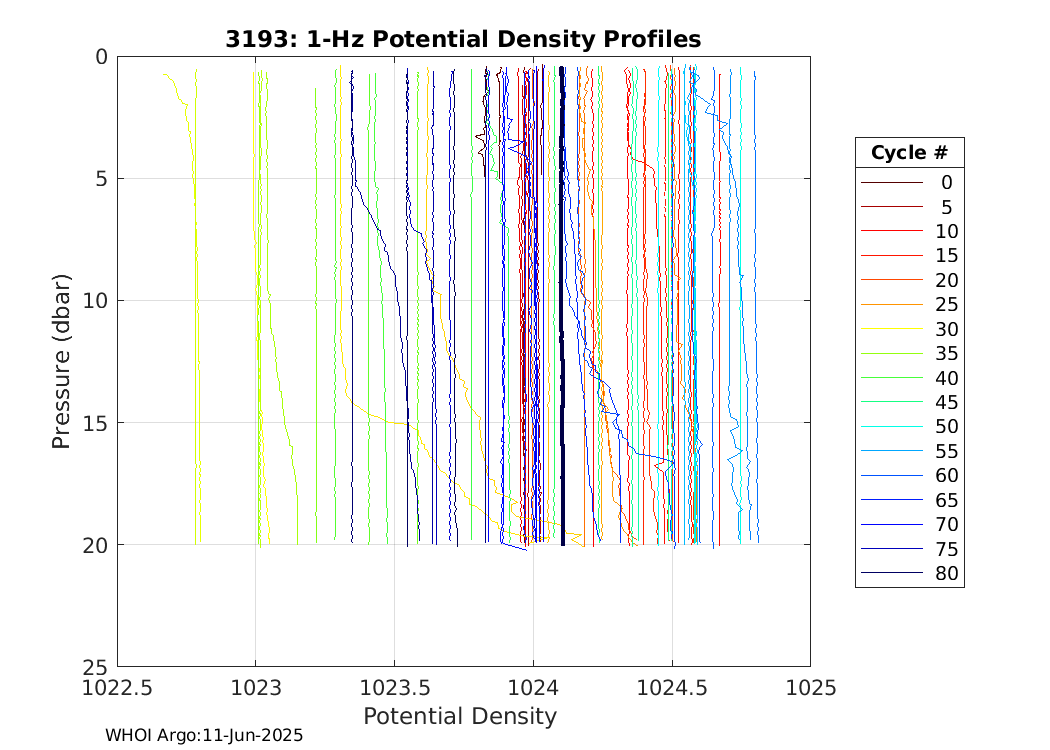Click y-axis tick label 5

point(102,179)
